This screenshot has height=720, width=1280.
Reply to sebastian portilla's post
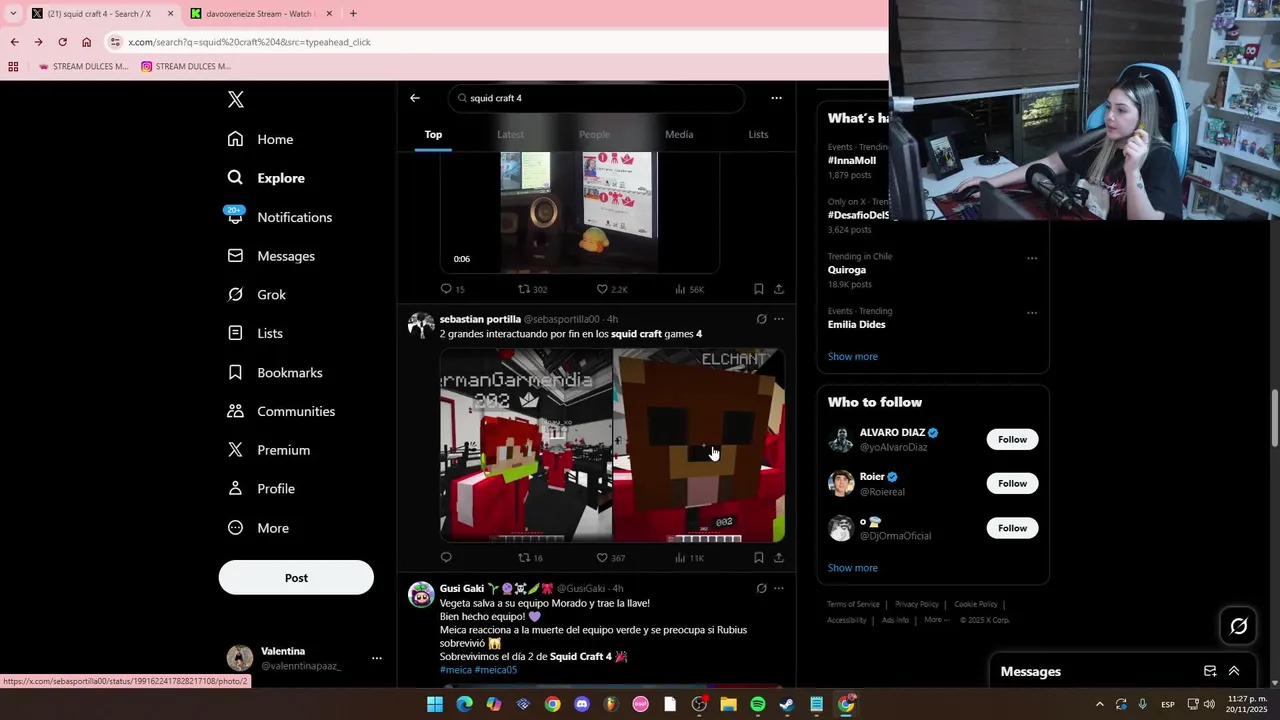(446, 558)
